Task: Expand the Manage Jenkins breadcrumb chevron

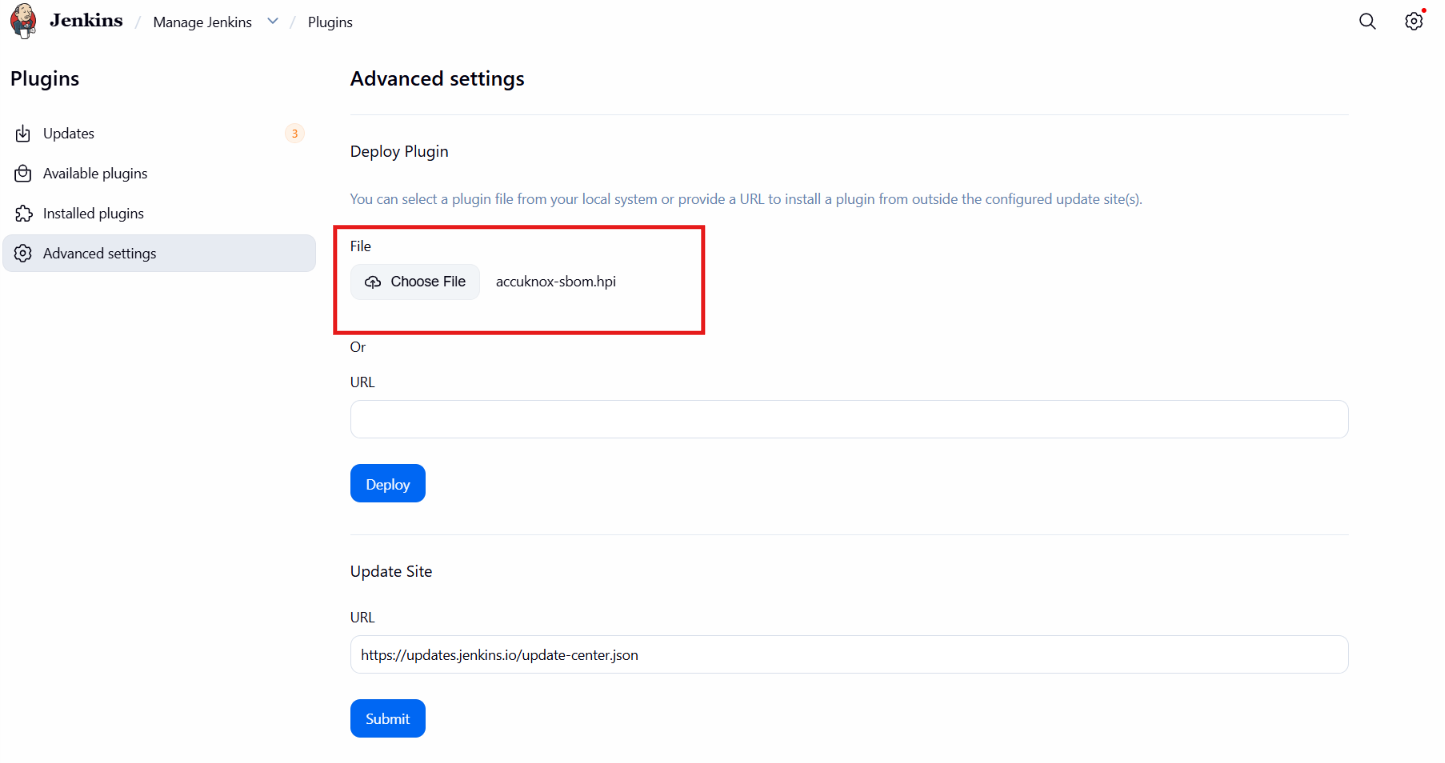Action: (x=272, y=21)
